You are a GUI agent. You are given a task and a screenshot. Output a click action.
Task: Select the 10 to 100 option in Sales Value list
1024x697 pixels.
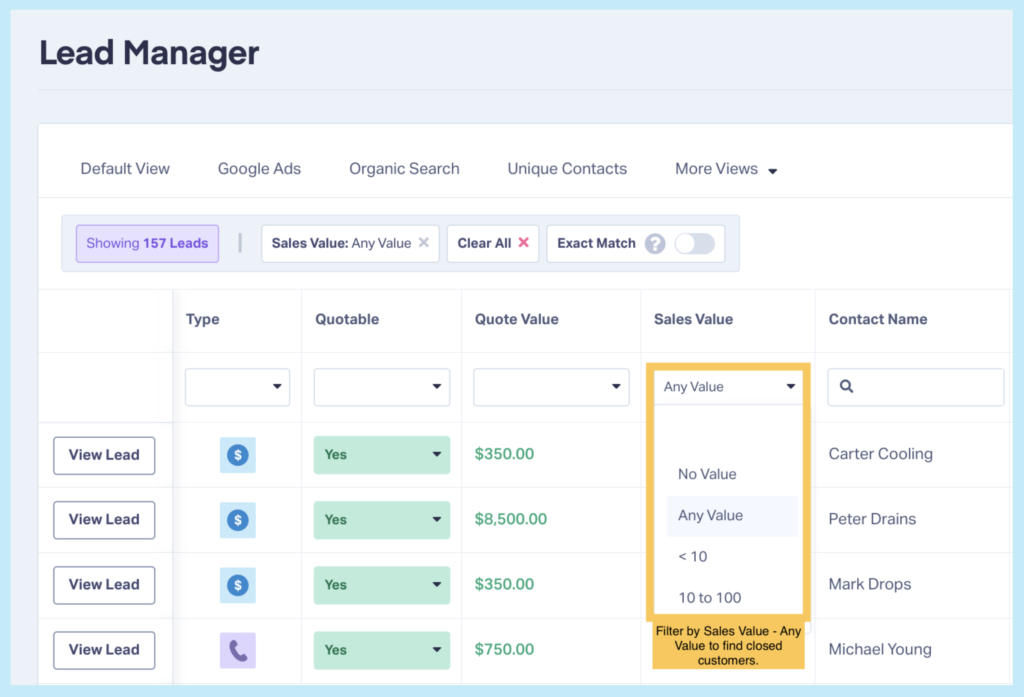click(708, 597)
